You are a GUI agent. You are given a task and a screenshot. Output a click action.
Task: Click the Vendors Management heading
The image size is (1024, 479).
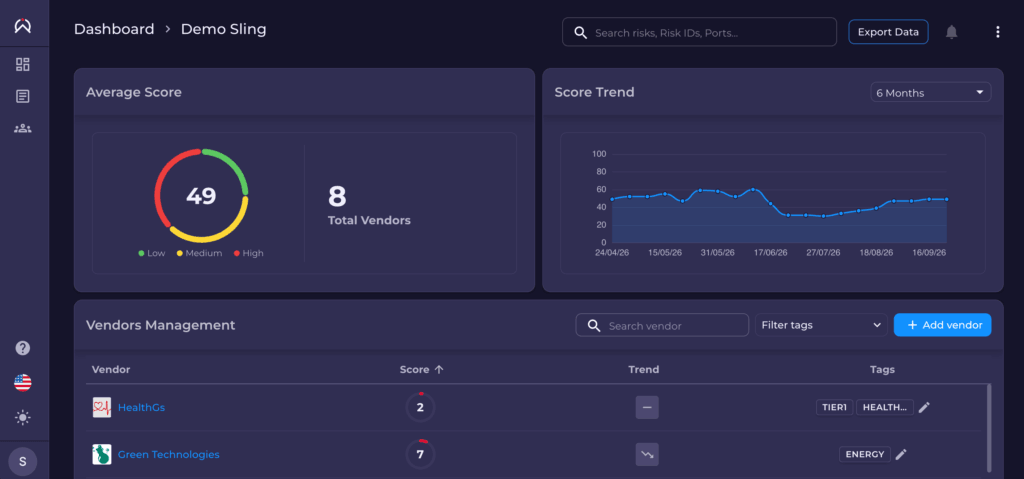161,325
